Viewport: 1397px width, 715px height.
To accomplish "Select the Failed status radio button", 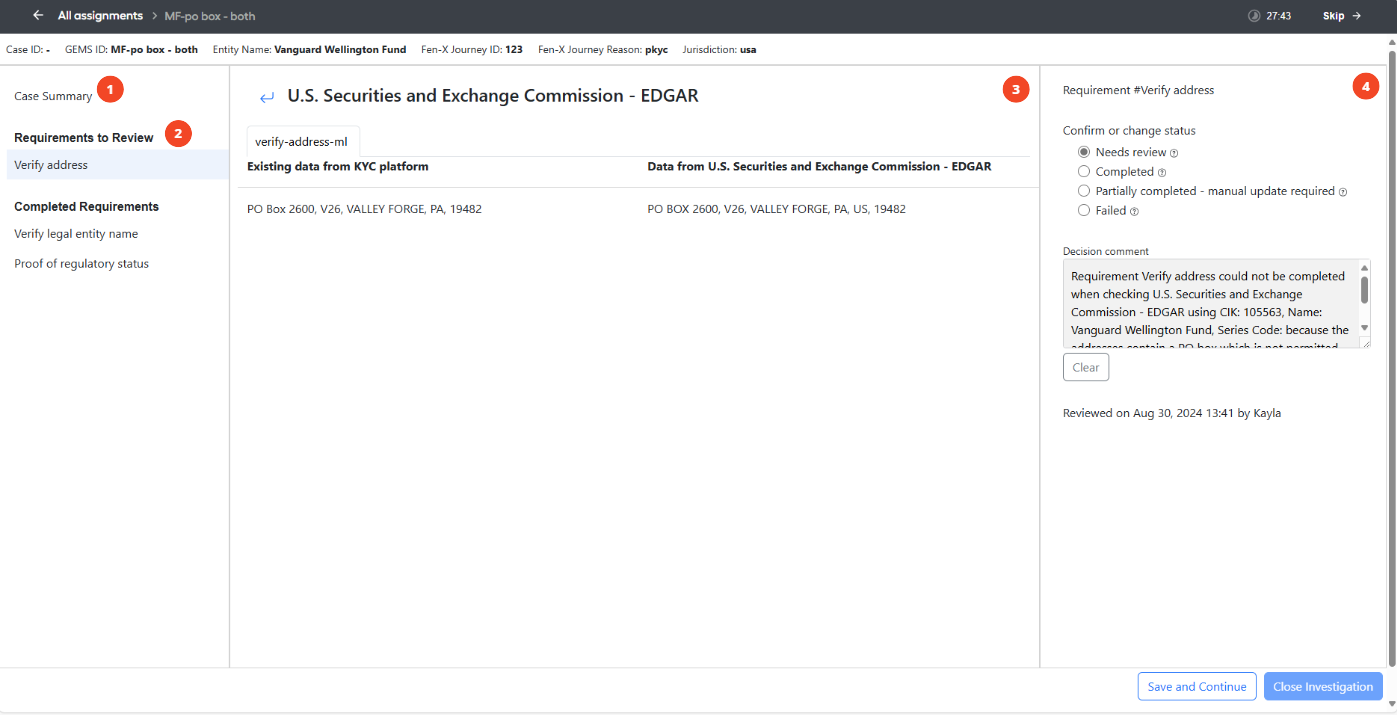I will (1084, 210).
